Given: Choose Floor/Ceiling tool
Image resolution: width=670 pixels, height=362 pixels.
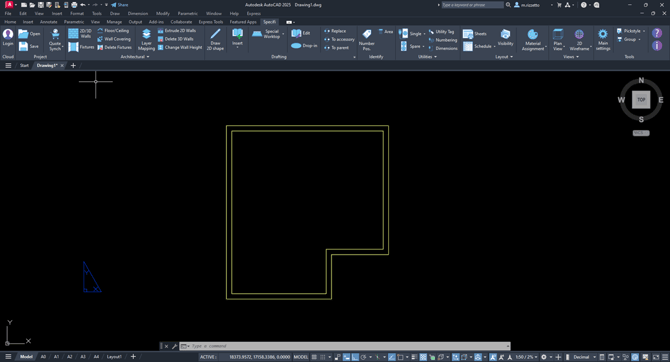Looking at the screenshot, I should coord(113,31).
